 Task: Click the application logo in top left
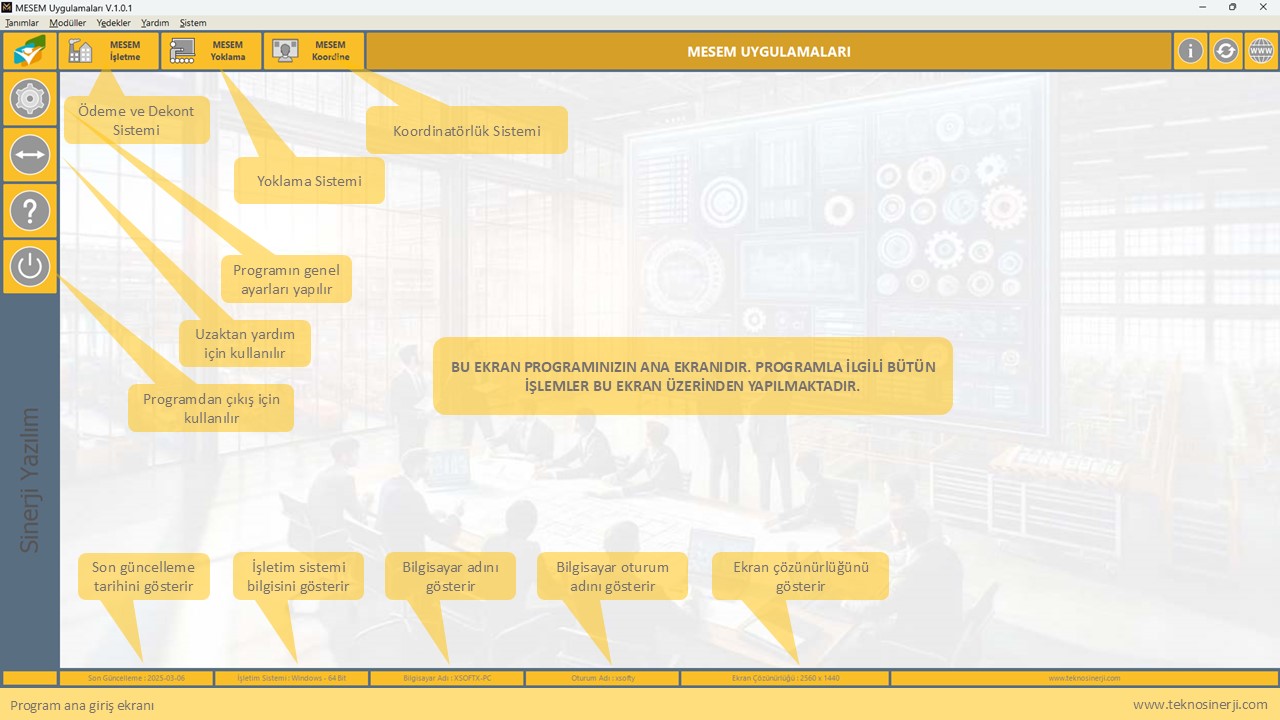(x=30, y=51)
